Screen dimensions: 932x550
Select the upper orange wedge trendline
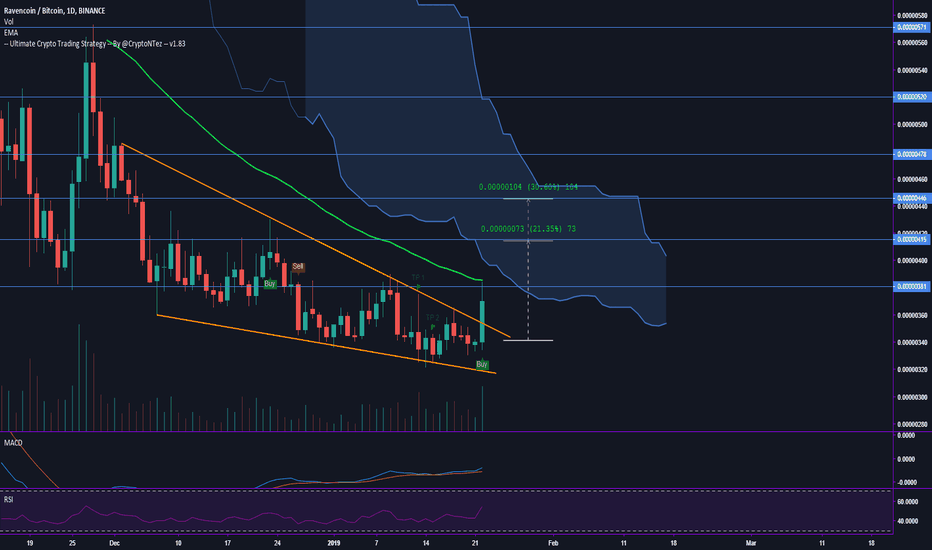tap(315, 240)
